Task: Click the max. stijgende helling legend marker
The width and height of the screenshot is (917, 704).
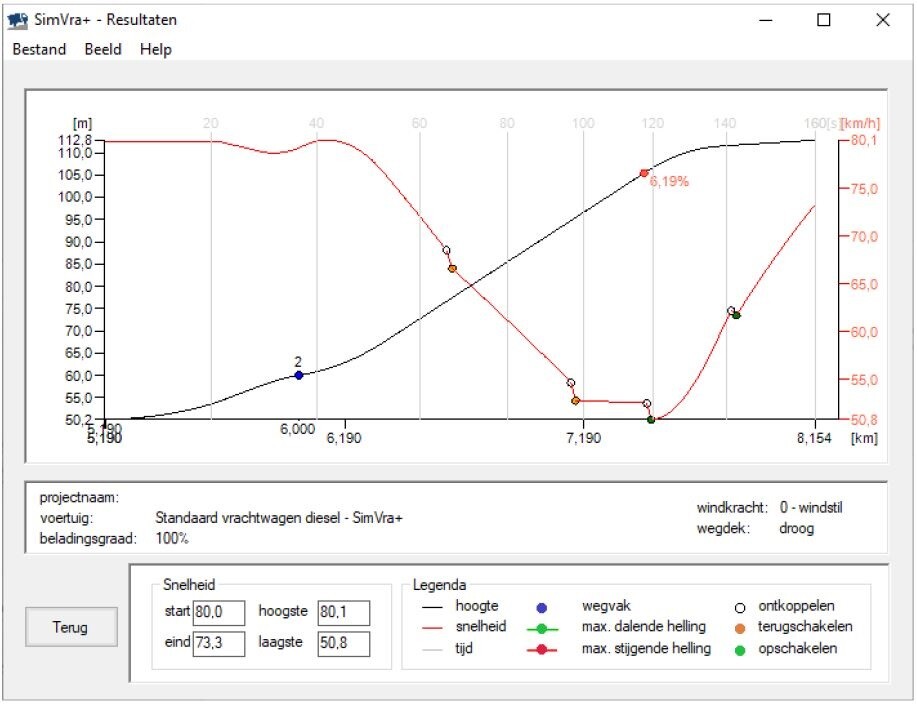Action: click(x=541, y=649)
